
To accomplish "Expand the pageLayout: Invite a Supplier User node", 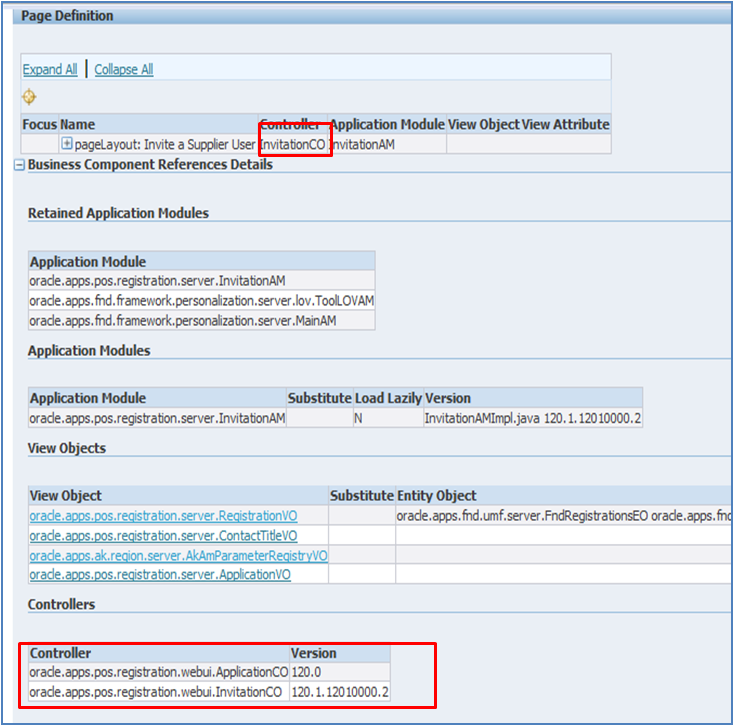I will click(x=67, y=143).
